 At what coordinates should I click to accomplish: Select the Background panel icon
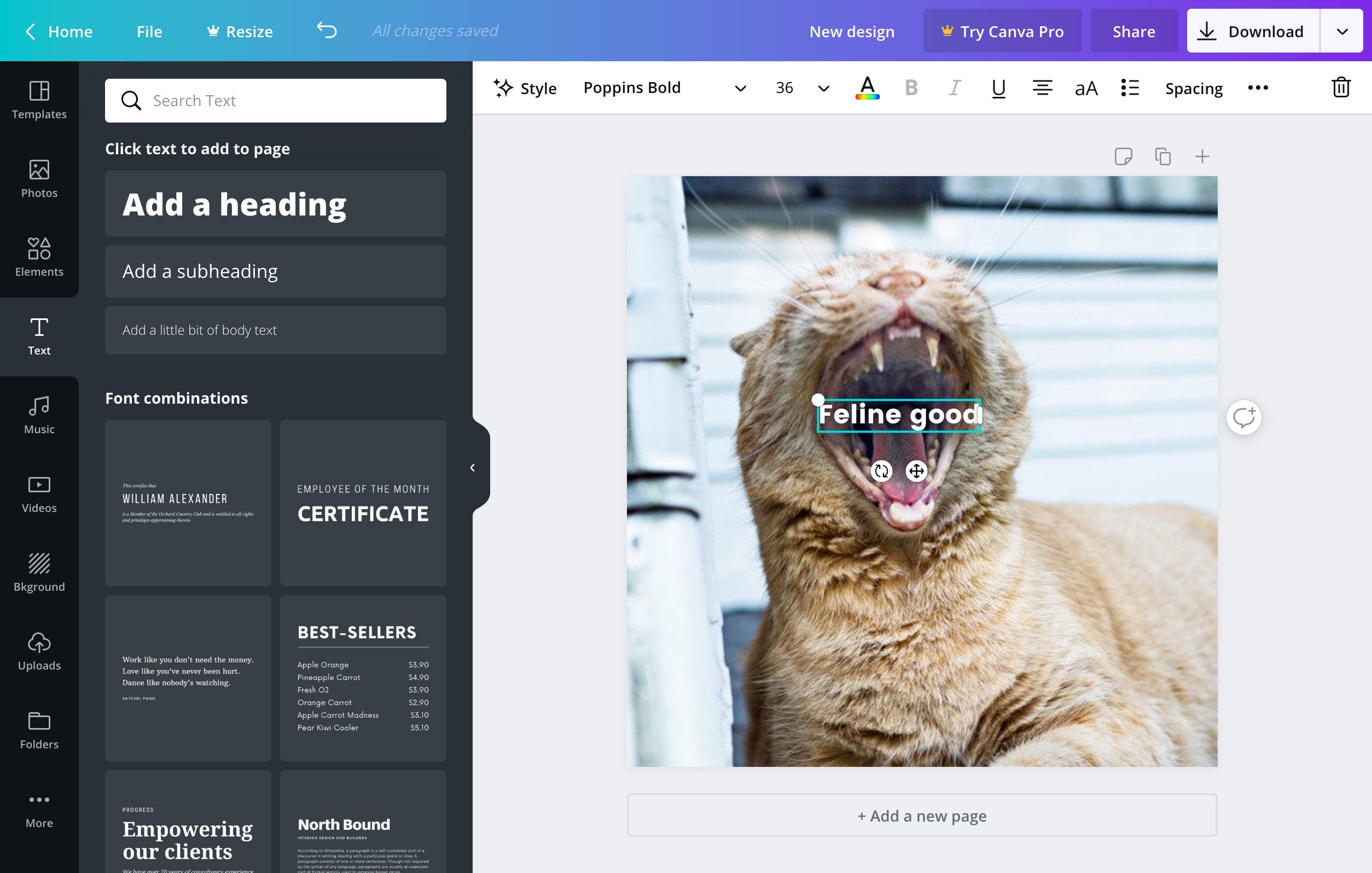pos(39,572)
